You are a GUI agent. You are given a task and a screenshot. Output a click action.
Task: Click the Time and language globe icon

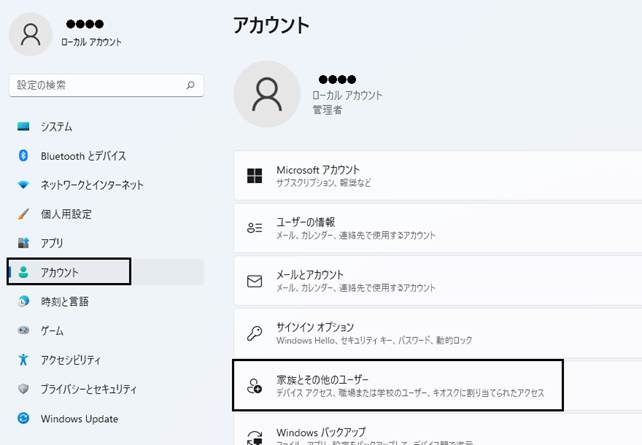click(x=23, y=301)
